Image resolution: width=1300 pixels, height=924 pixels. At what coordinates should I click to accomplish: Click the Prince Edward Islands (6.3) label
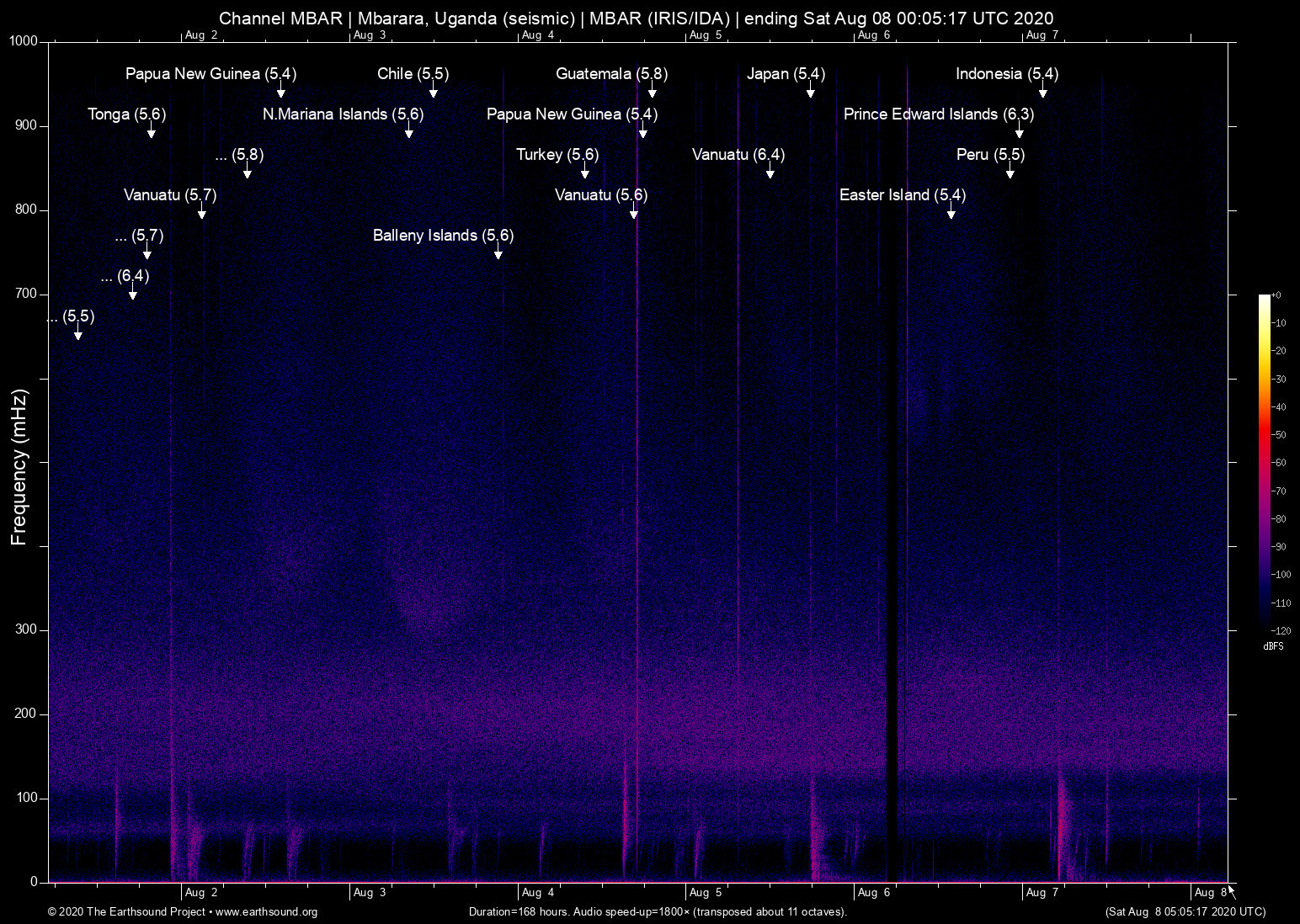938,114
